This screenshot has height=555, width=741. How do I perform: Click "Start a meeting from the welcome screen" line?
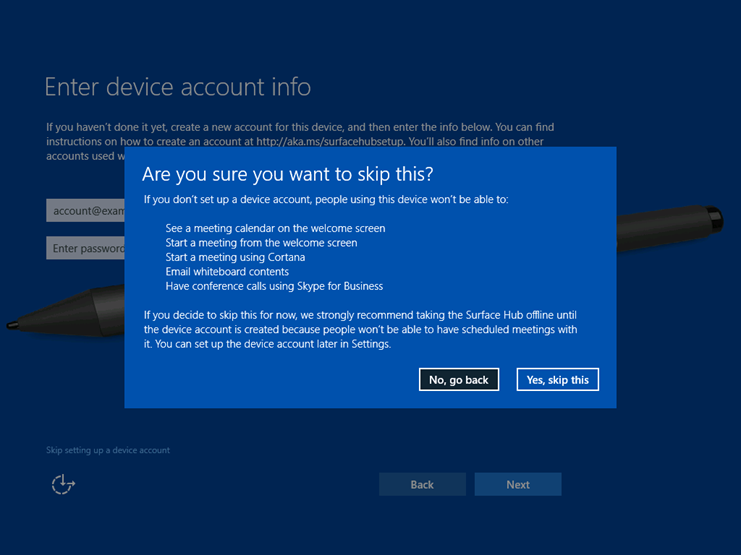(x=261, y=243)
